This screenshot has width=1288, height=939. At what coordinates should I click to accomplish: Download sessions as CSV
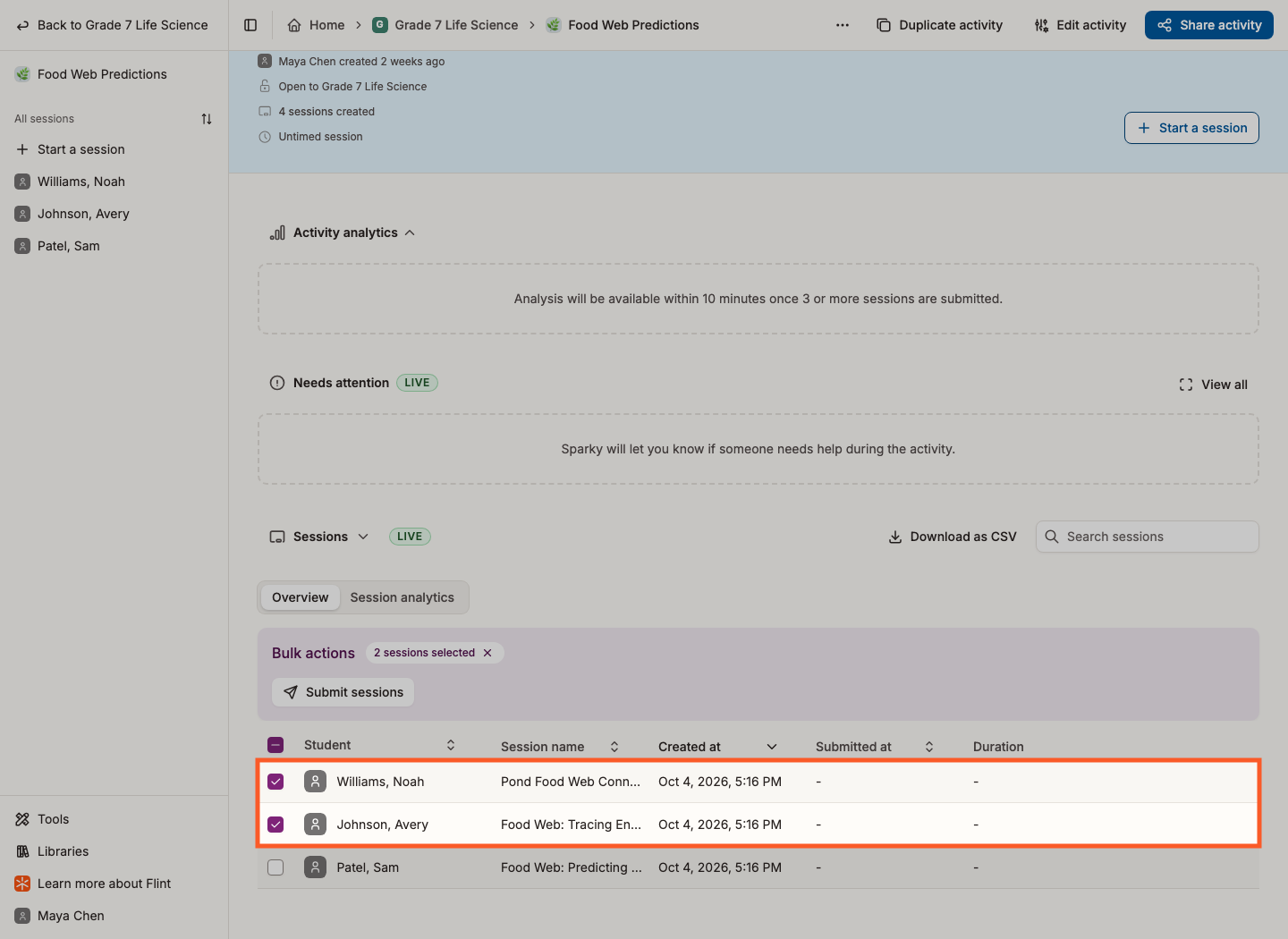click(x=953, y=537)
